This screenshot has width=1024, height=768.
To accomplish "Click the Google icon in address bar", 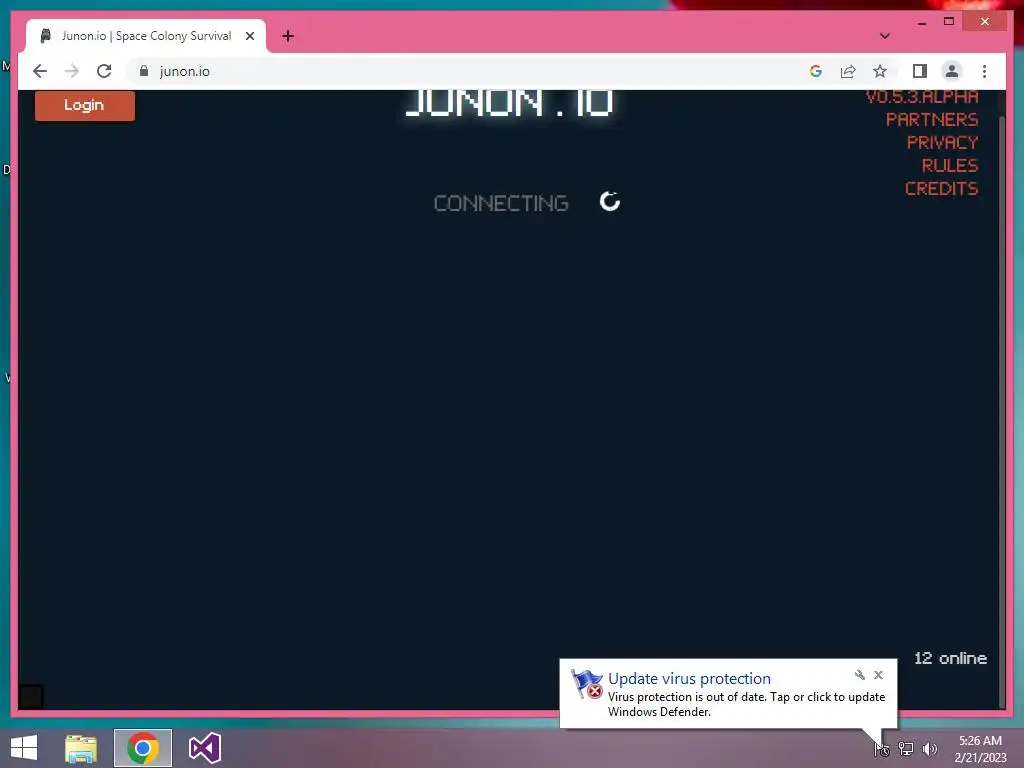I will [x=816, y=71].
